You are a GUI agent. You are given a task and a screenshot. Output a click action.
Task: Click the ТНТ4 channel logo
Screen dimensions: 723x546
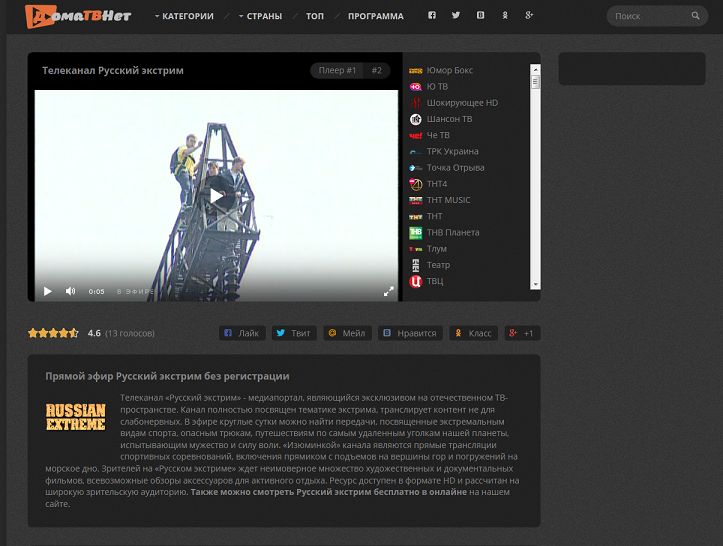(x=415, y=184)
